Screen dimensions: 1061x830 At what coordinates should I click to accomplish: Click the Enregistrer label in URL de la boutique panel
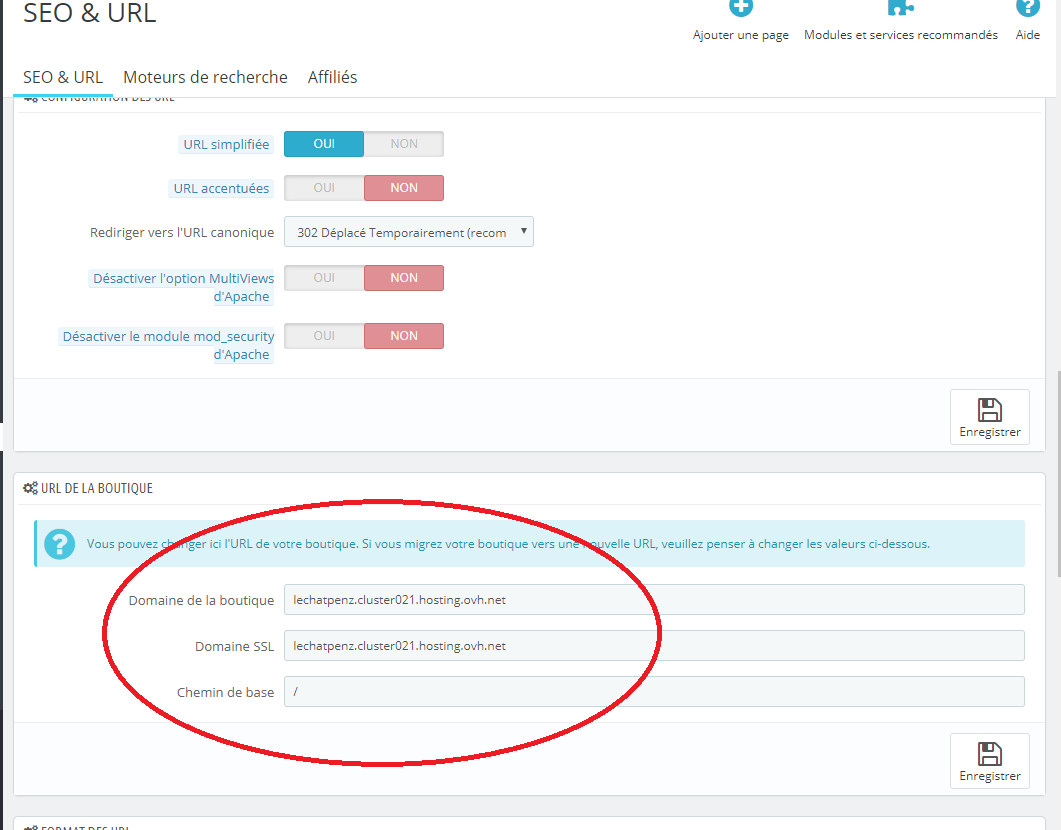(990, 777)
